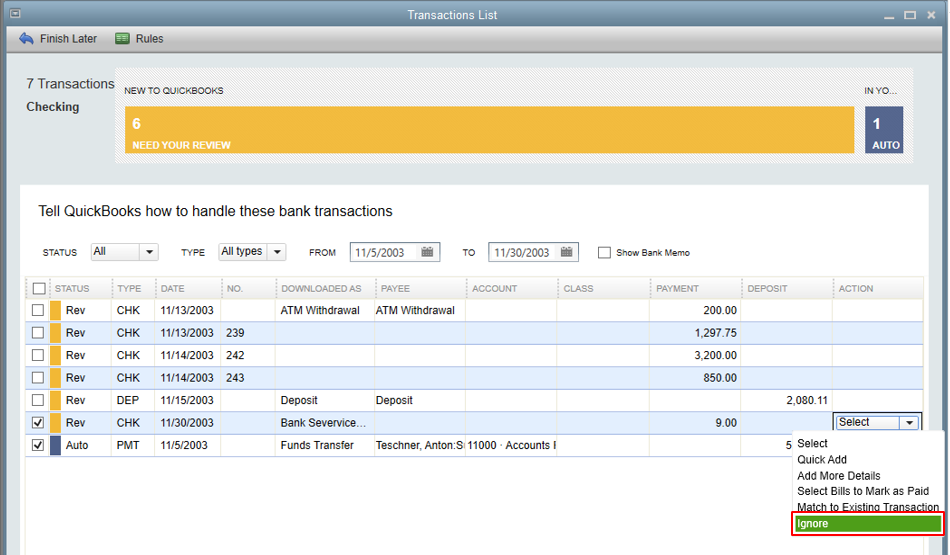950x555 pixels.
Task: Choose Select Bills to Mark as Paid
Action: point(863,491)
